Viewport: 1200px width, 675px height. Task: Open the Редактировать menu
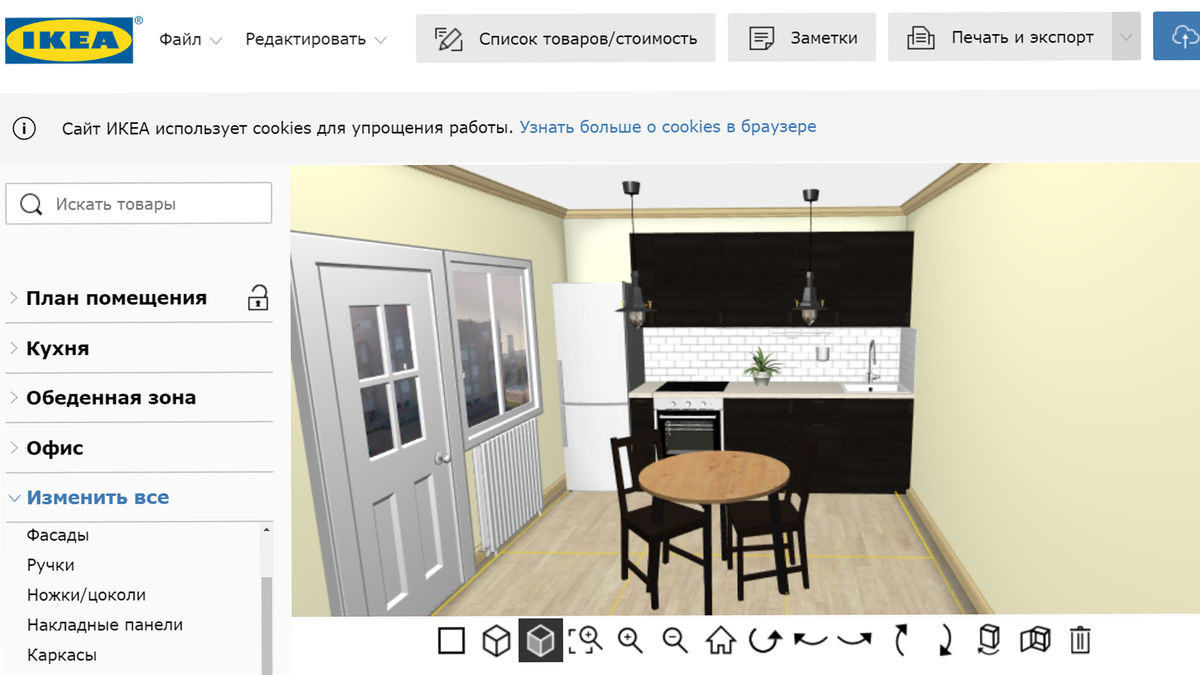point(316,39)
